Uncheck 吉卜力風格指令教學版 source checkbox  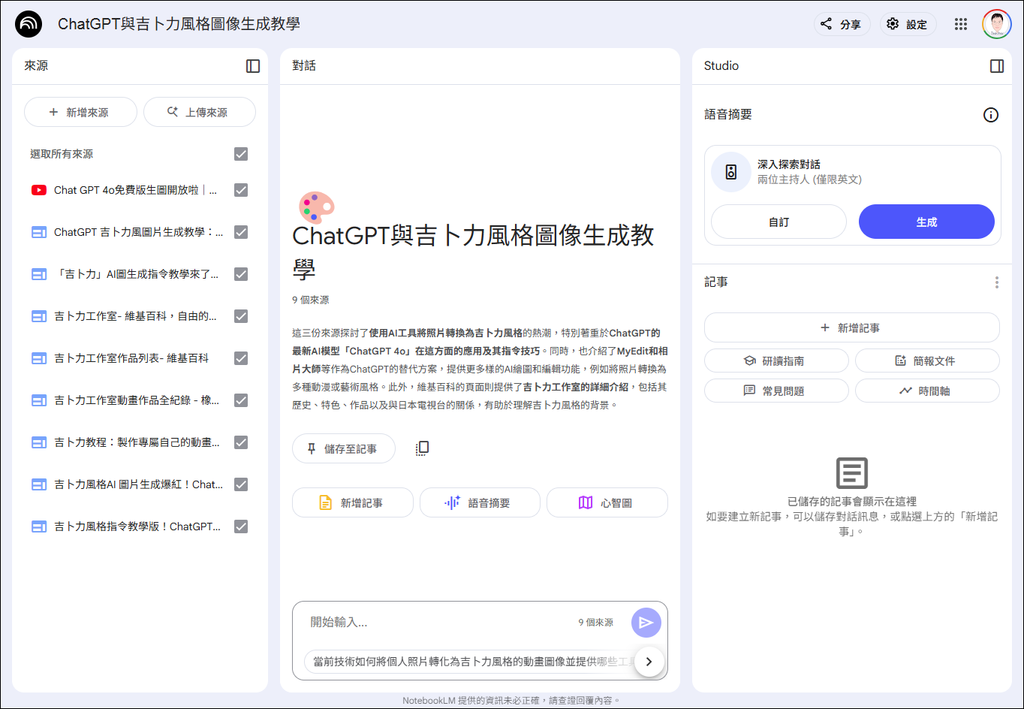pos(241,526)
